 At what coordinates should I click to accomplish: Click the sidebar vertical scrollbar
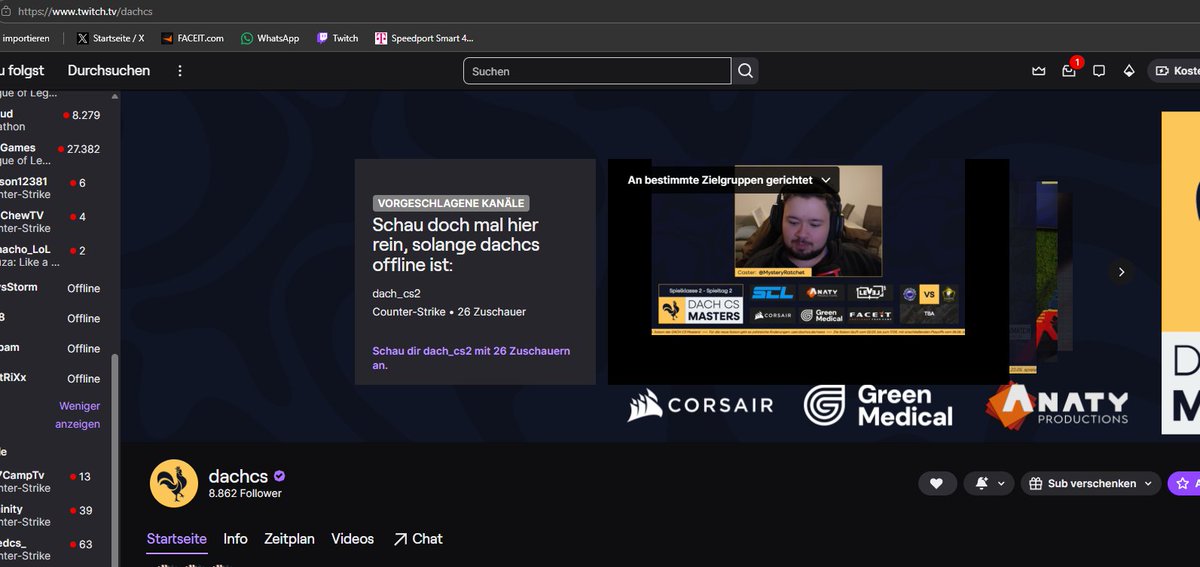(x=115, y=459)
